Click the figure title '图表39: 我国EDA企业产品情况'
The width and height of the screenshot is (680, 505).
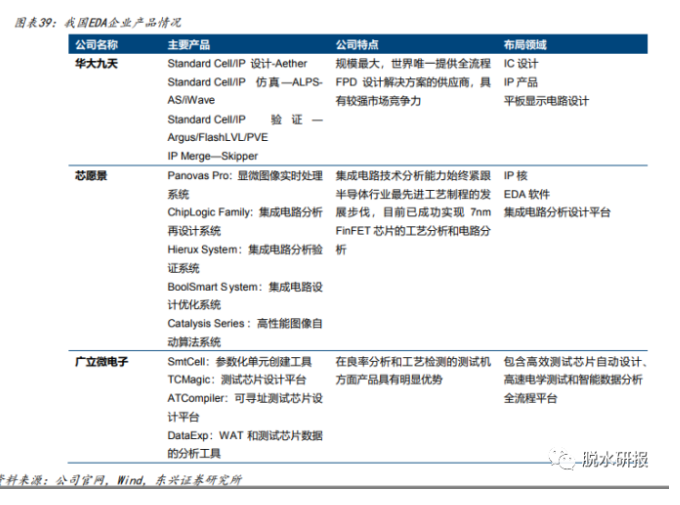click(x=98, y=23)
